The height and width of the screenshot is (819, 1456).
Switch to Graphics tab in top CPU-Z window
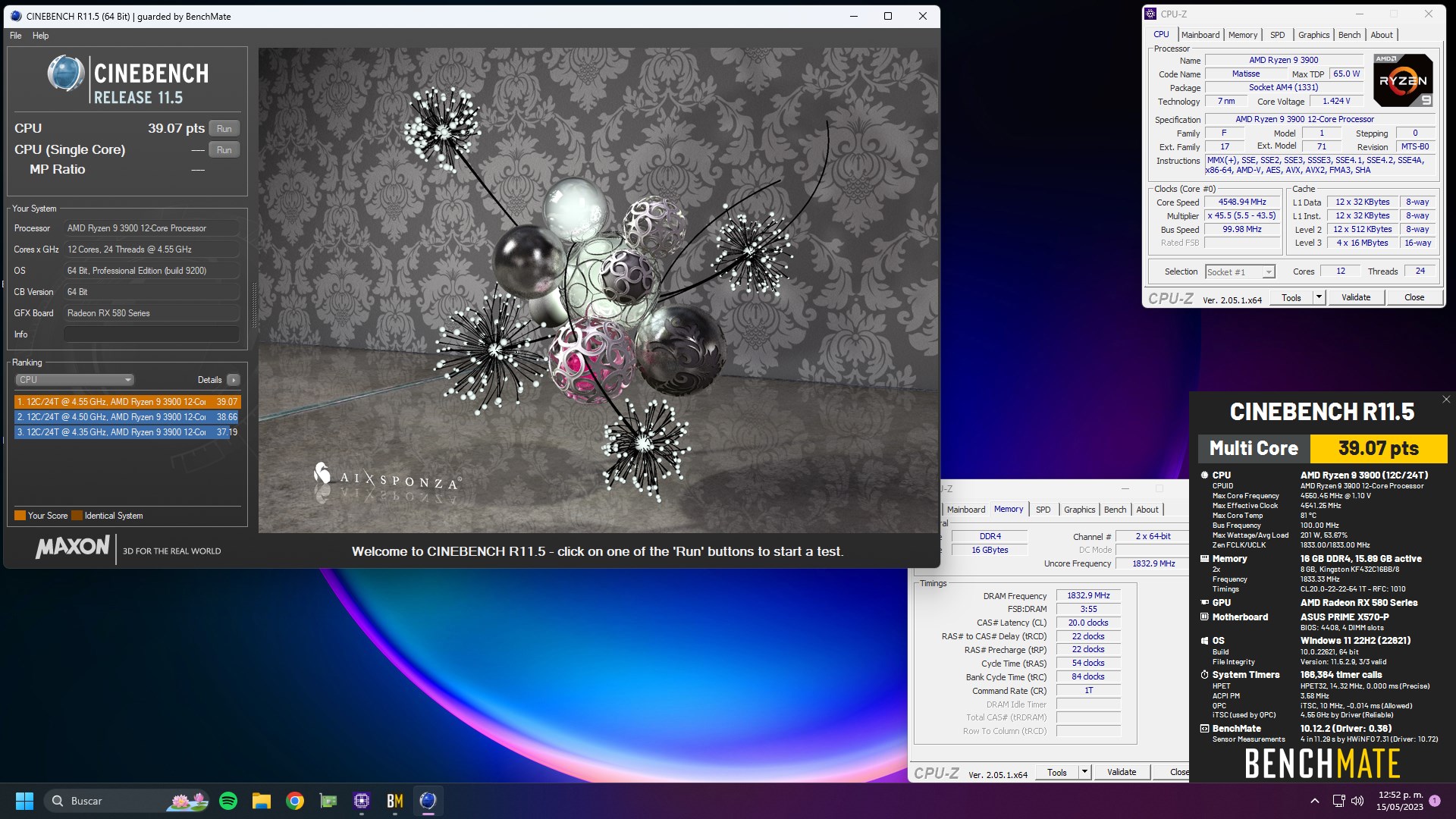1313,35
